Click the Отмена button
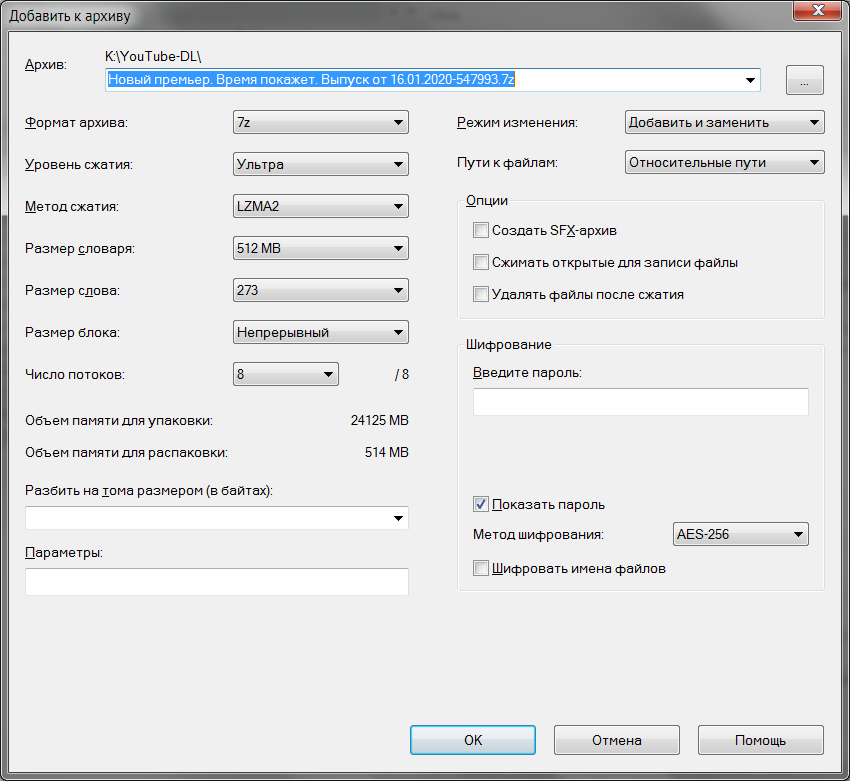Screen dimensions: 850x781 pos(616,740)
